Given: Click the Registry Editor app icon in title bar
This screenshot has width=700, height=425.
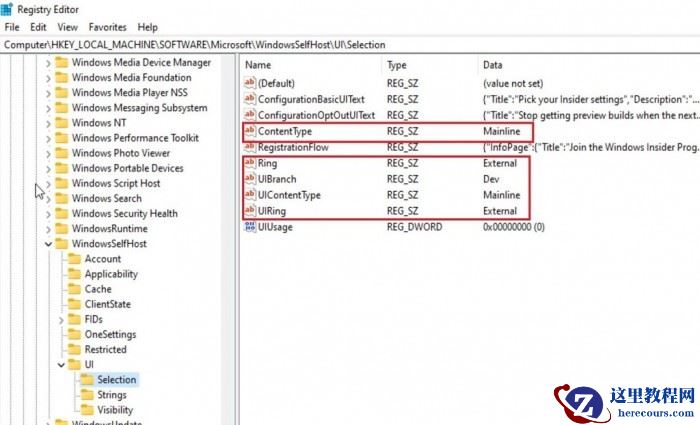Looking at the screenshot, I should coord(7,9).
